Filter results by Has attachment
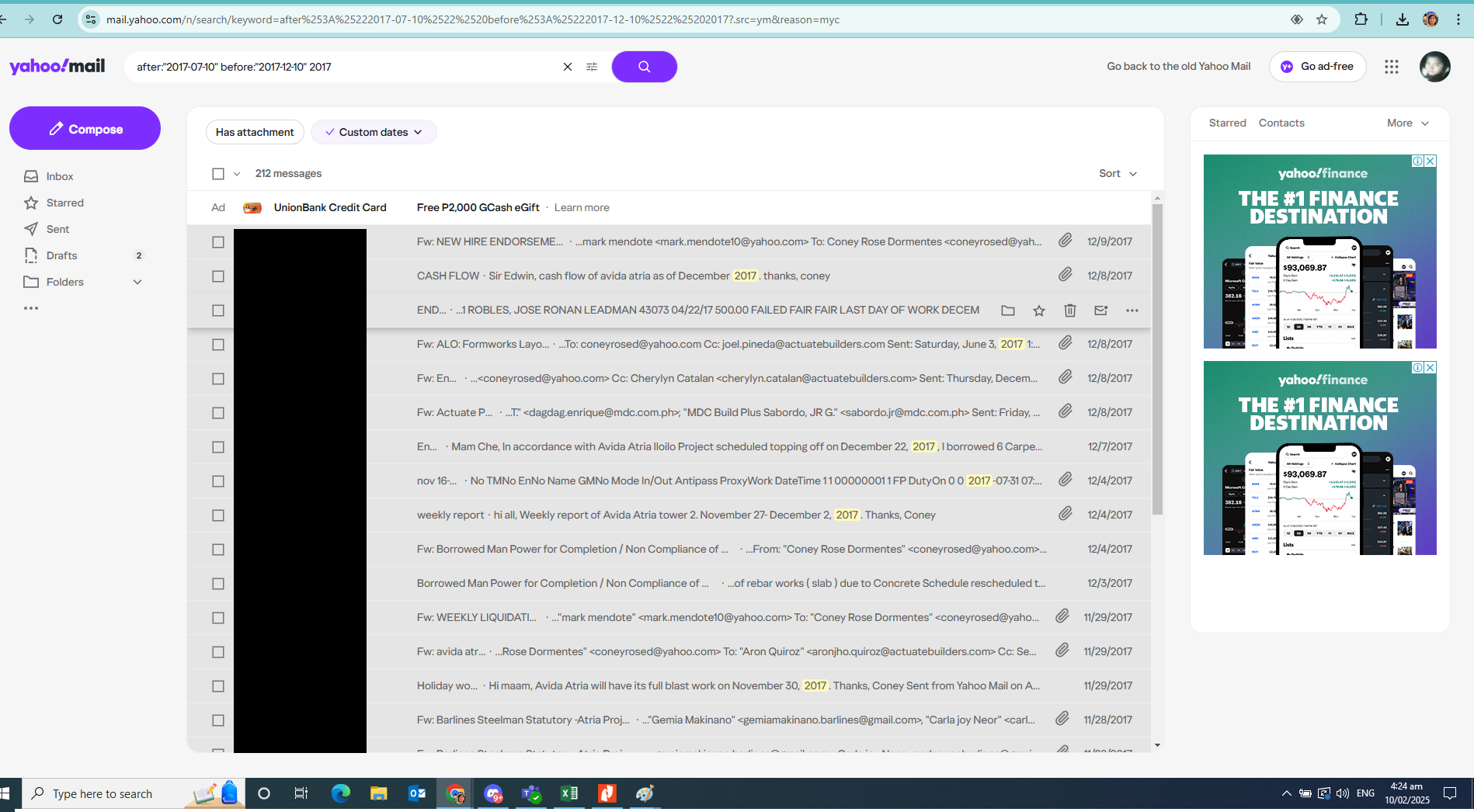This screenshot has width=1474, height=812. 255,132
